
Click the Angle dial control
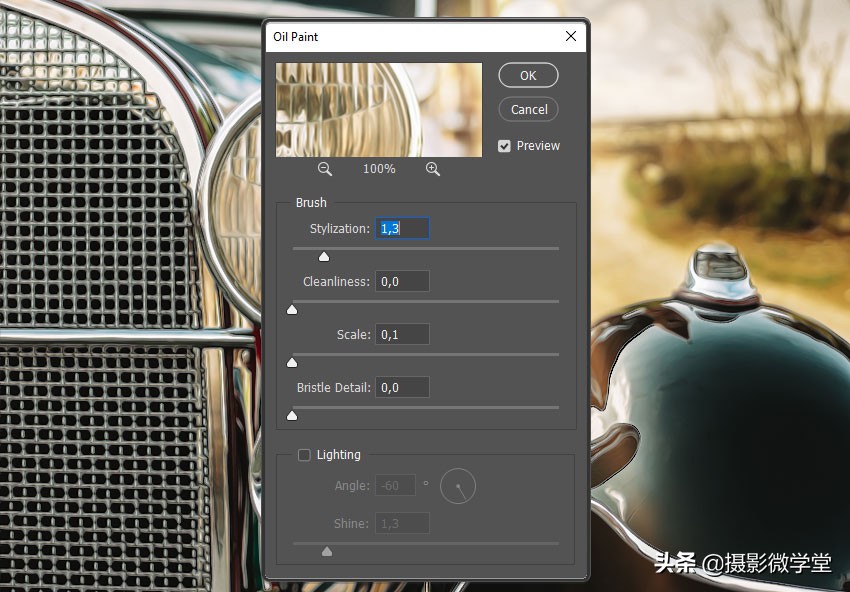(x=458, y=486)
